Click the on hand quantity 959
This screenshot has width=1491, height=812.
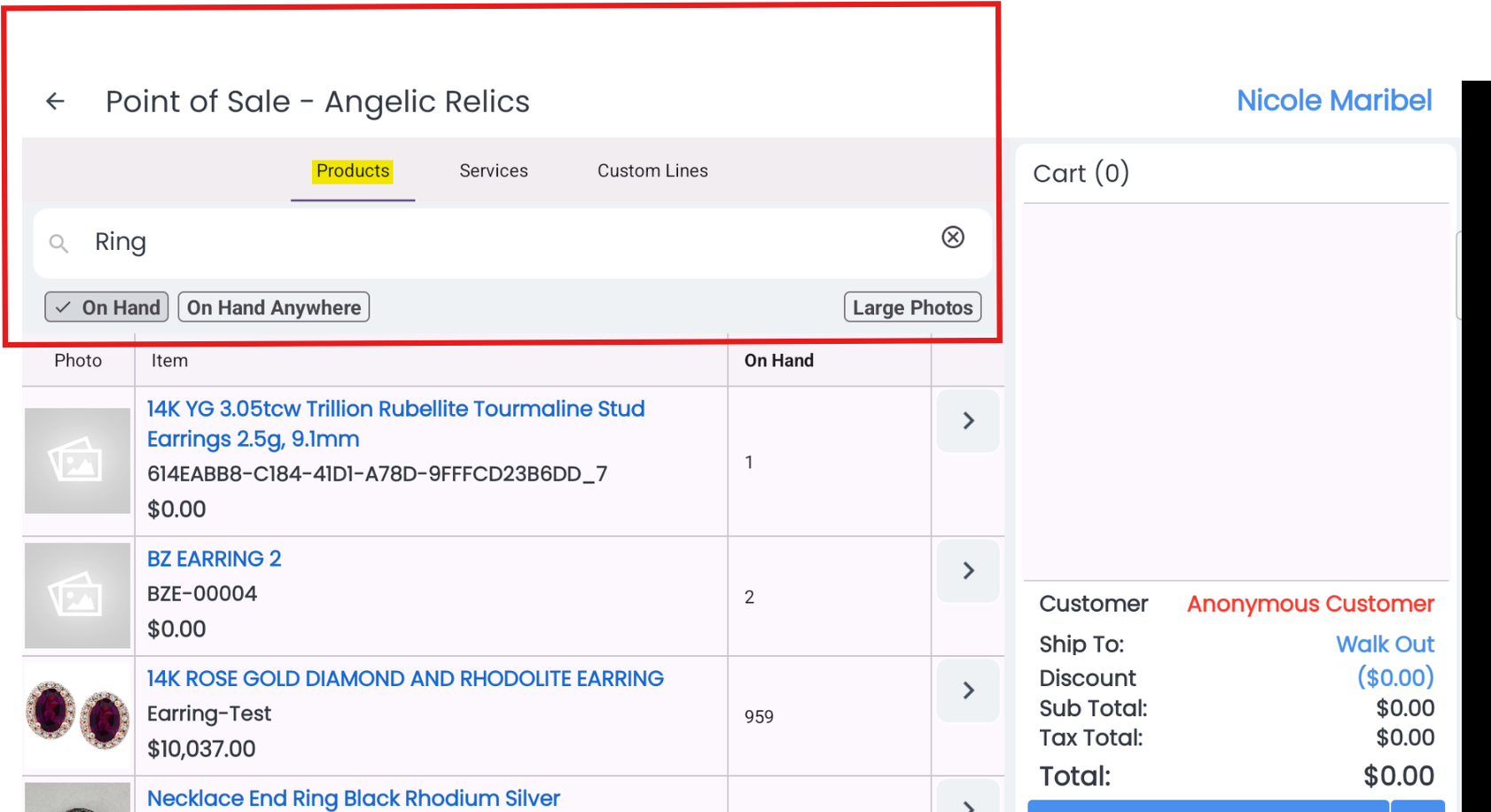759,716
